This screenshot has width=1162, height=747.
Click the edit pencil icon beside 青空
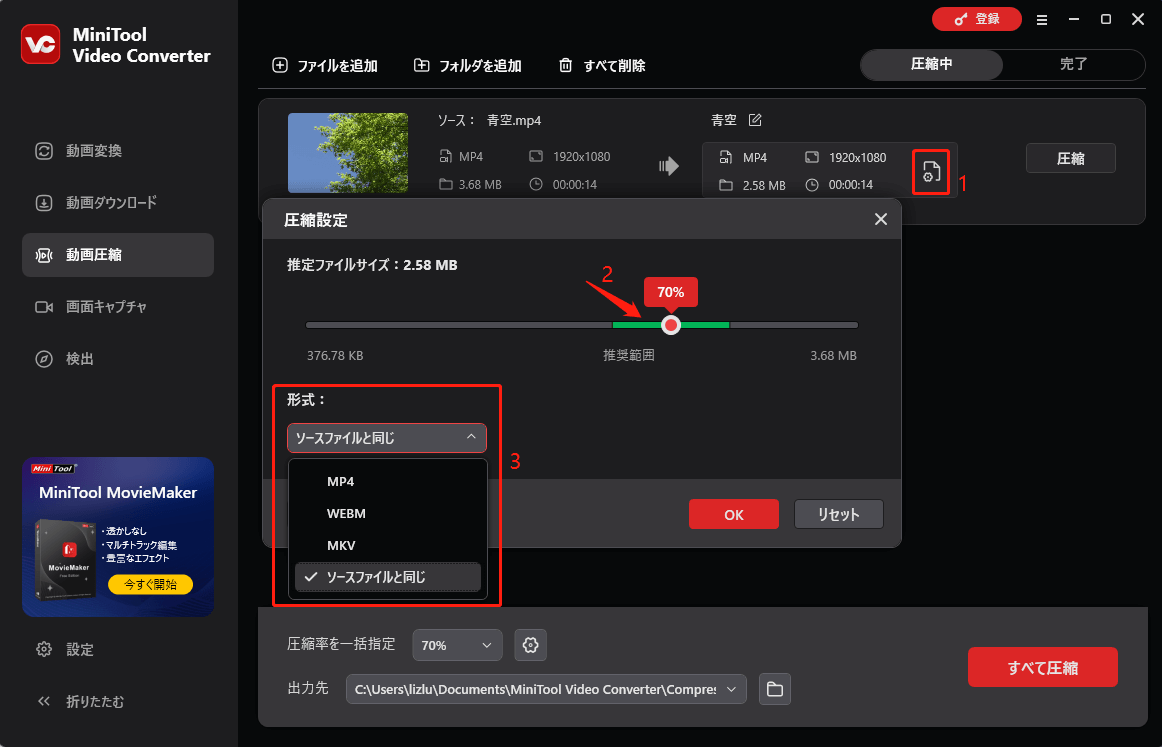click(x=754, y=120)
